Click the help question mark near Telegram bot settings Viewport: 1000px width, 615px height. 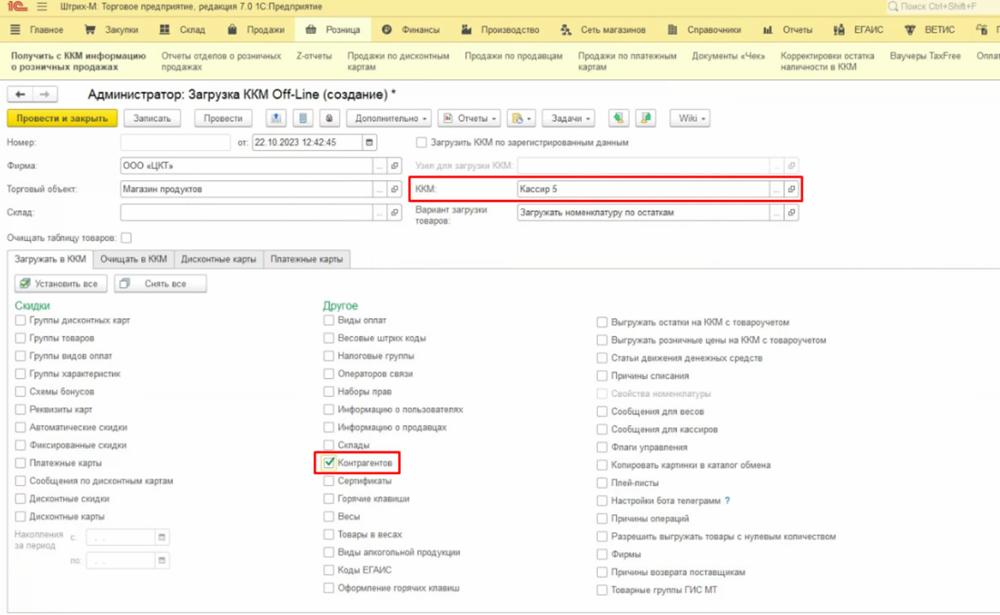[x=727, y=501]
